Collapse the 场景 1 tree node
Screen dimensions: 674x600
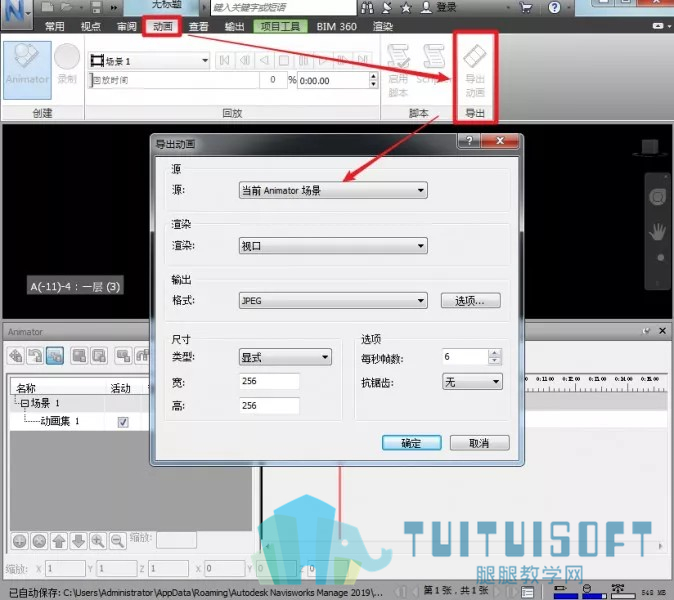pos(25,404)
